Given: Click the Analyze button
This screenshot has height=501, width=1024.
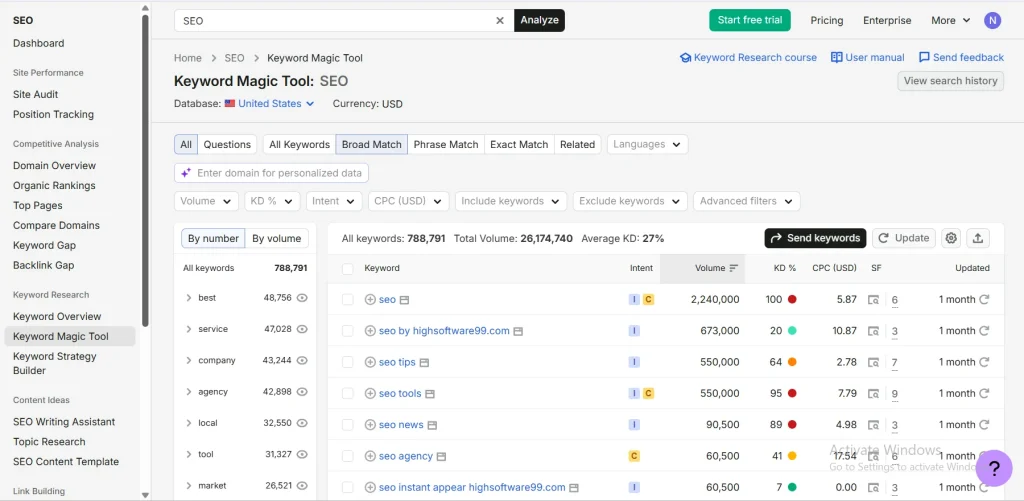Looking at the screenshot, I should click(539, 20).
